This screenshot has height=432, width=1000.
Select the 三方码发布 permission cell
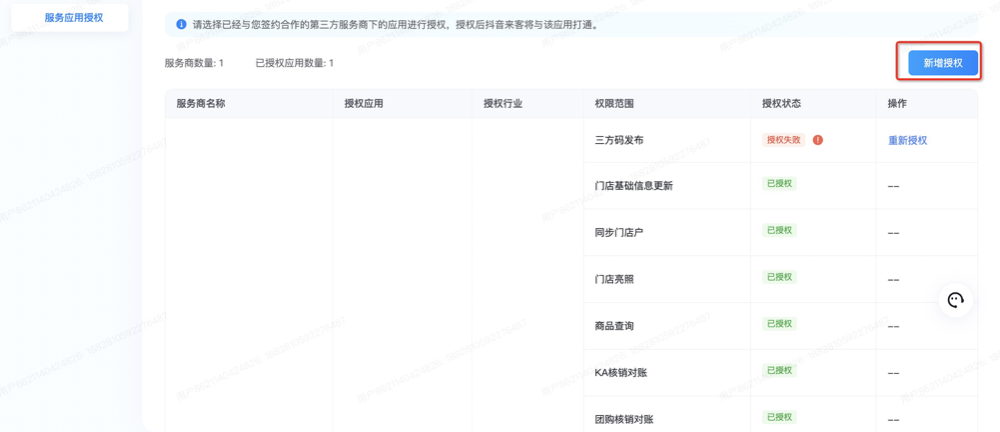(667, 140)
